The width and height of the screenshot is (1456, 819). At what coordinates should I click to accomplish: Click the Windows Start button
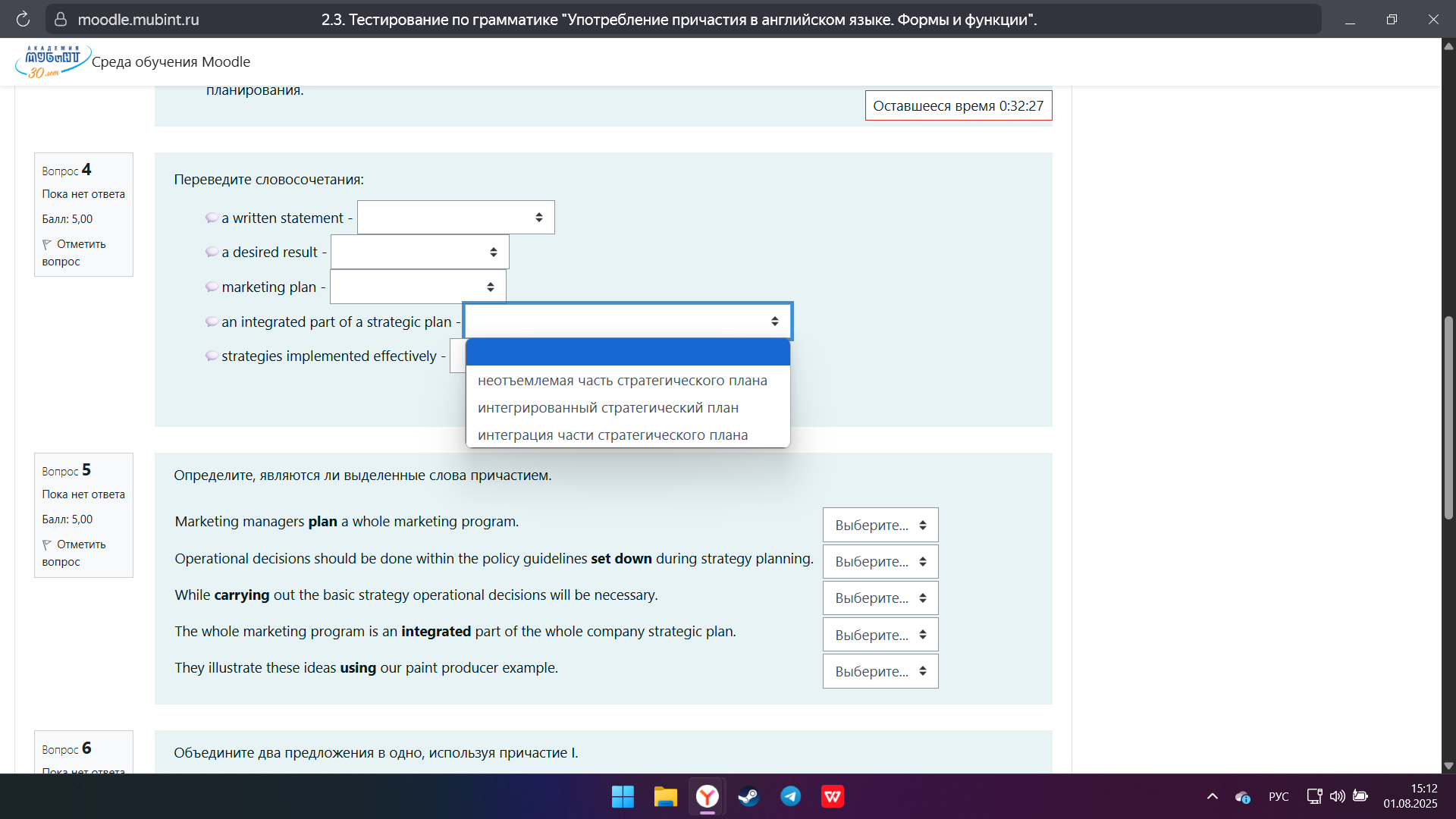[x=623, y=796]
